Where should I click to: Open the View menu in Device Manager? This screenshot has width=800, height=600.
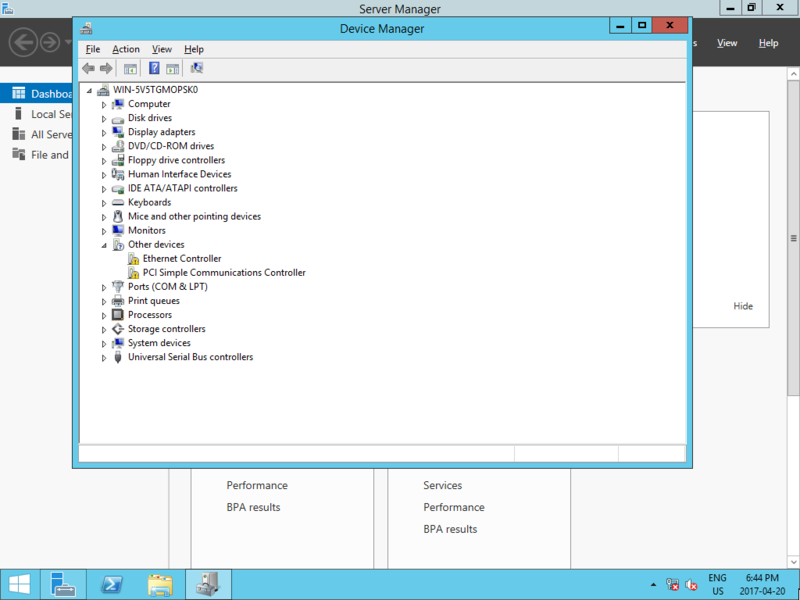[x=162, y=49]
